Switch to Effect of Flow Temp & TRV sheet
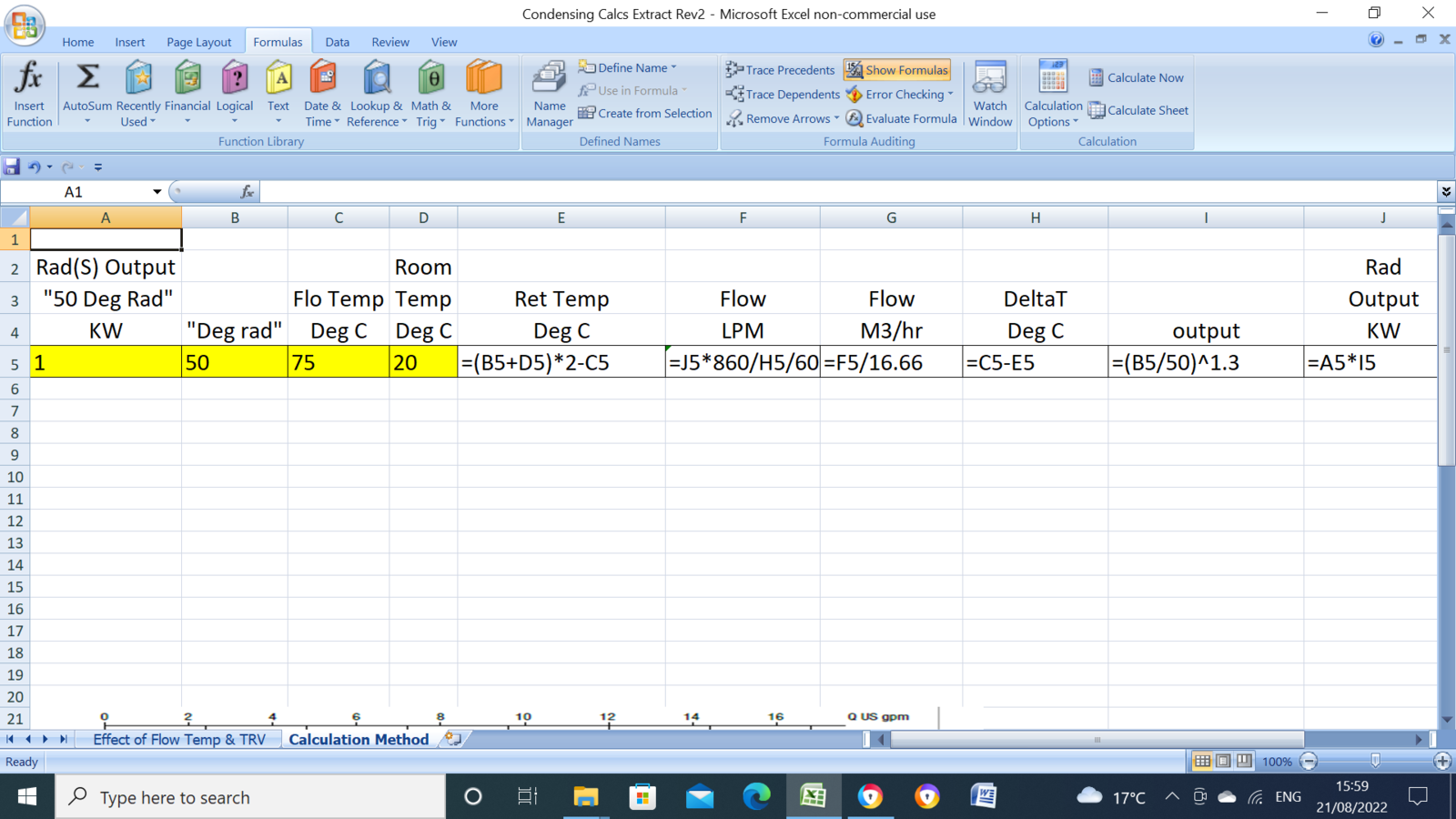This screenshot has width=1456, height=819. coord(179,739)
